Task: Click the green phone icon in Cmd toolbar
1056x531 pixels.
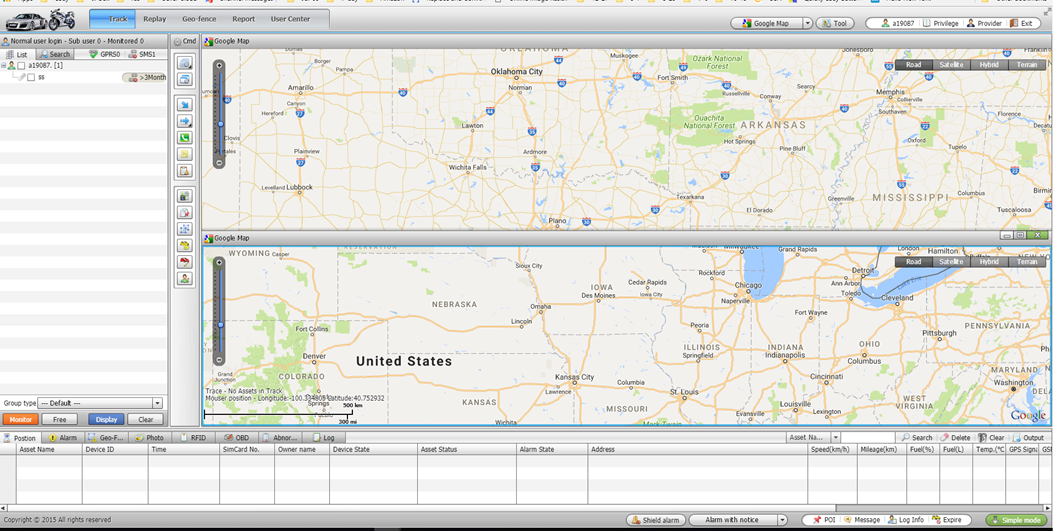Action: (x=185, y=138)
